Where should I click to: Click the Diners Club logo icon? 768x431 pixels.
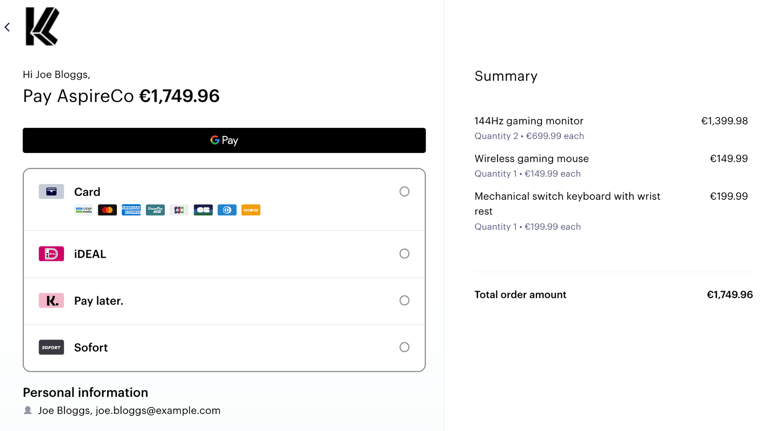tap(227, 210)
